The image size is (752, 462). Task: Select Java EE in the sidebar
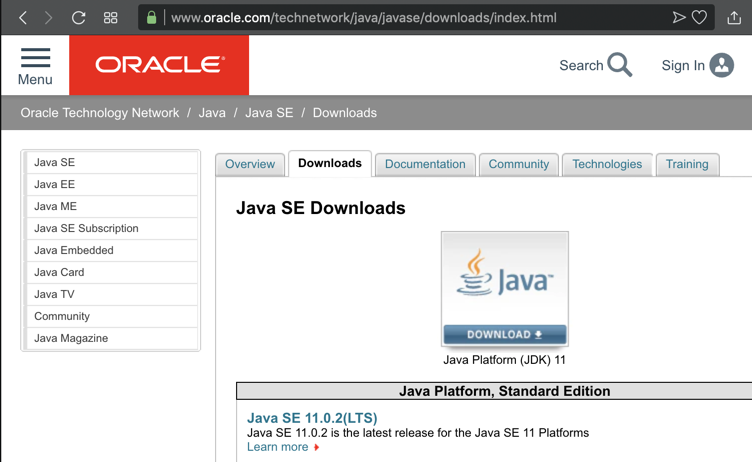point(111,184)
